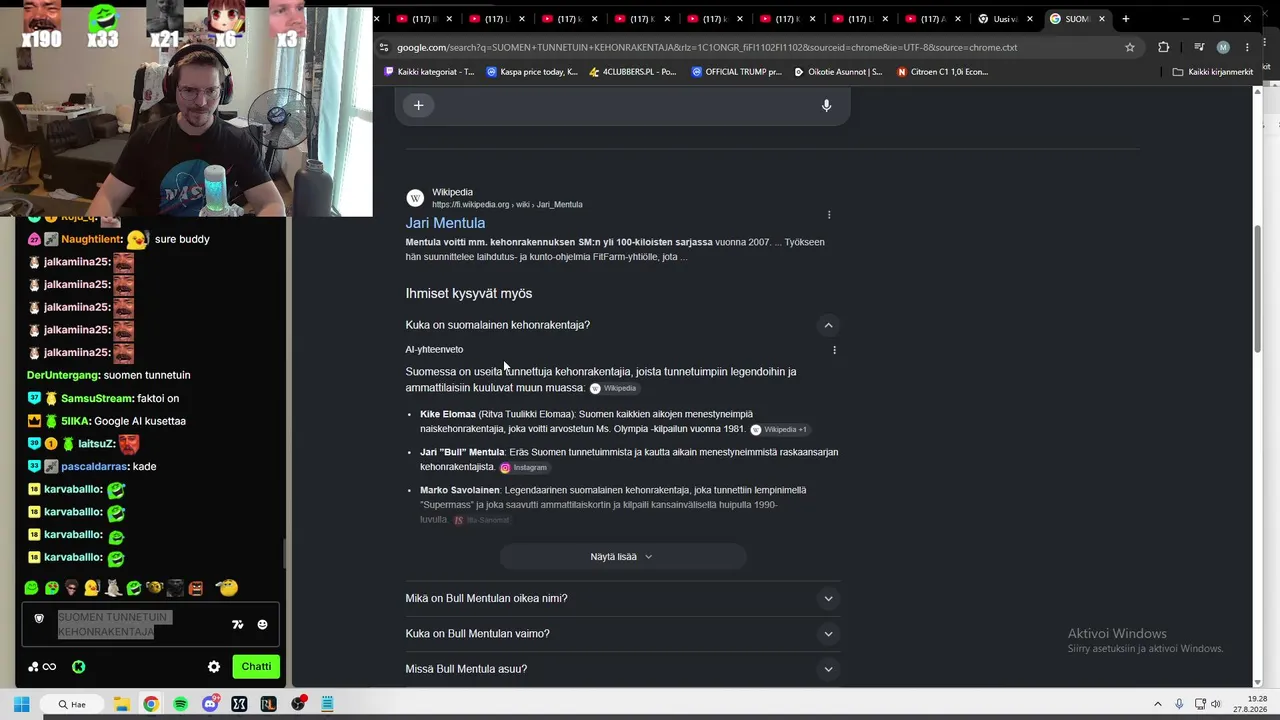Click the Instagram source chip under Jari Mentula
The image size is (1280, 720).
tap(523, 468)
